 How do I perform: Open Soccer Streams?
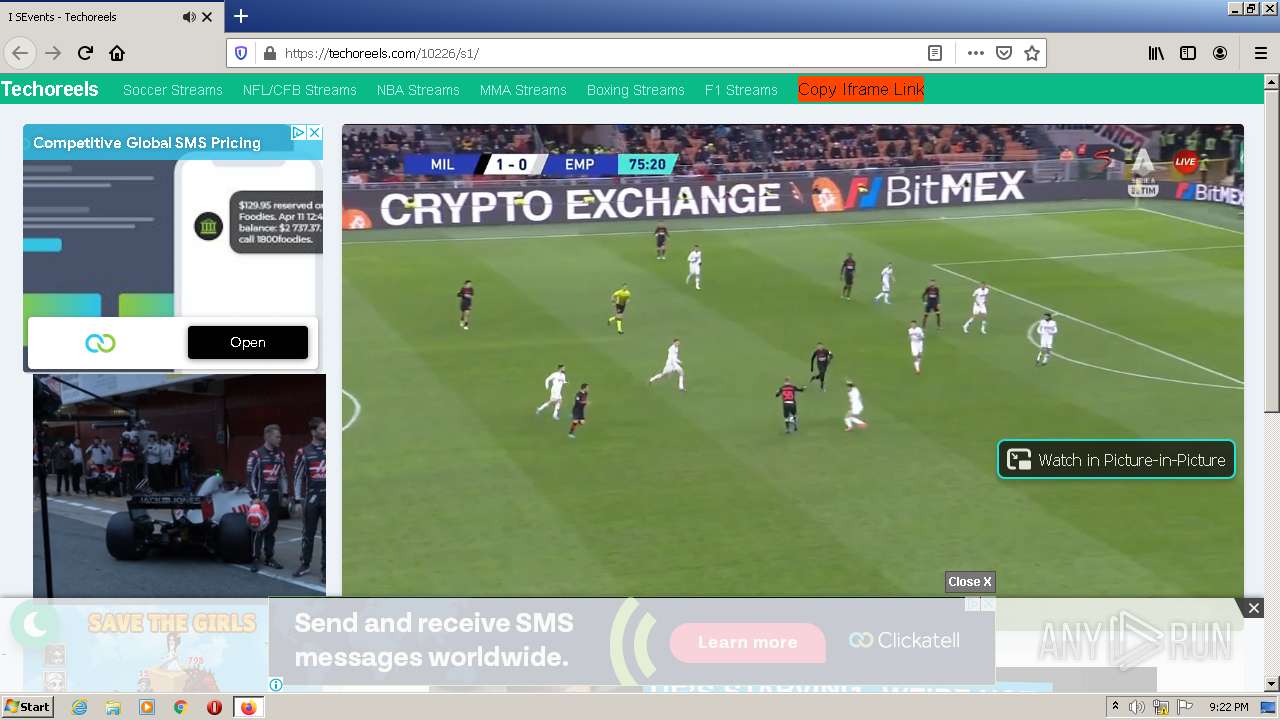click(x=173, y=90)
